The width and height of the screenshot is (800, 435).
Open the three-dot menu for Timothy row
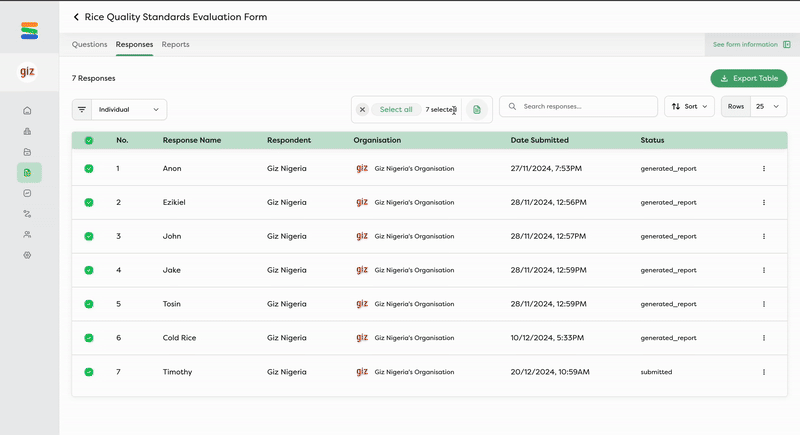coord(764,372)
